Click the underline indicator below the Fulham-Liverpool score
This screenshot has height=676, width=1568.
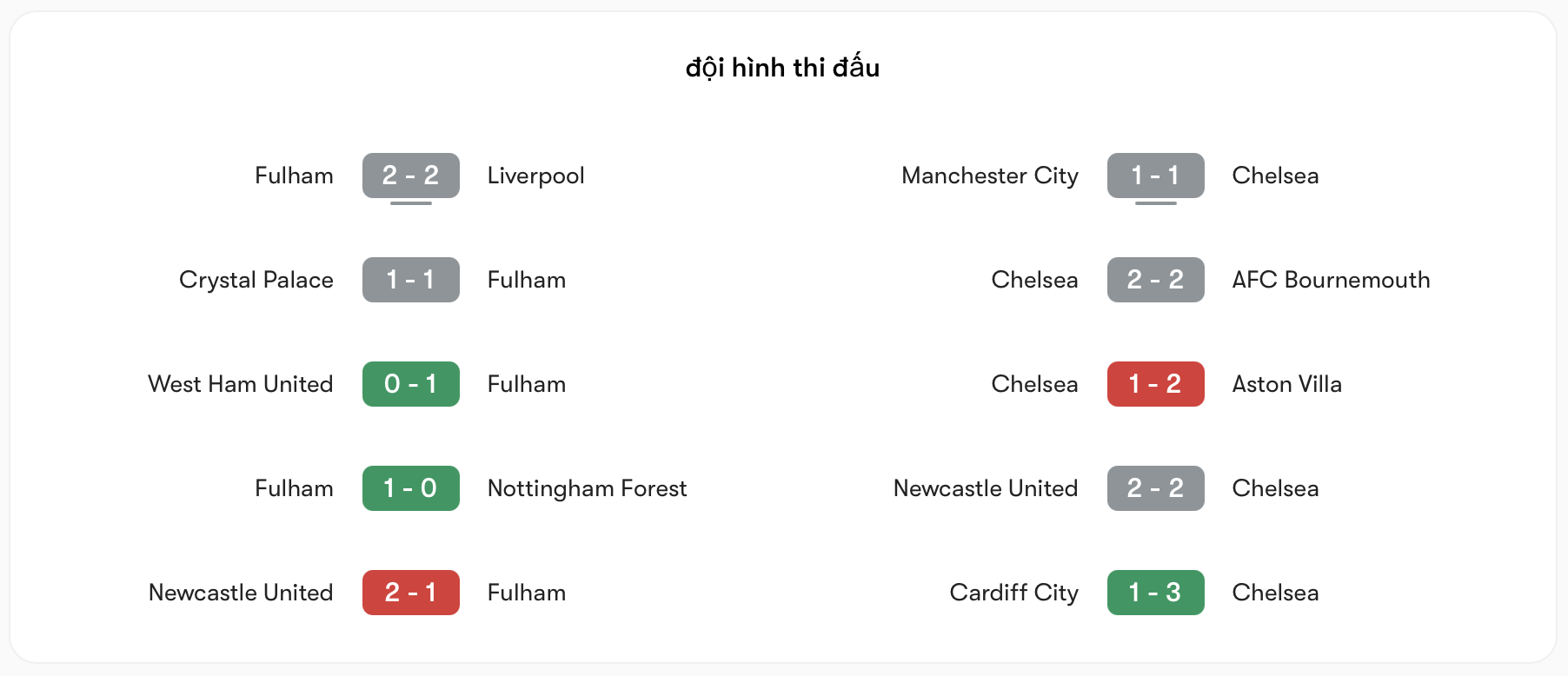coord(410,203)
